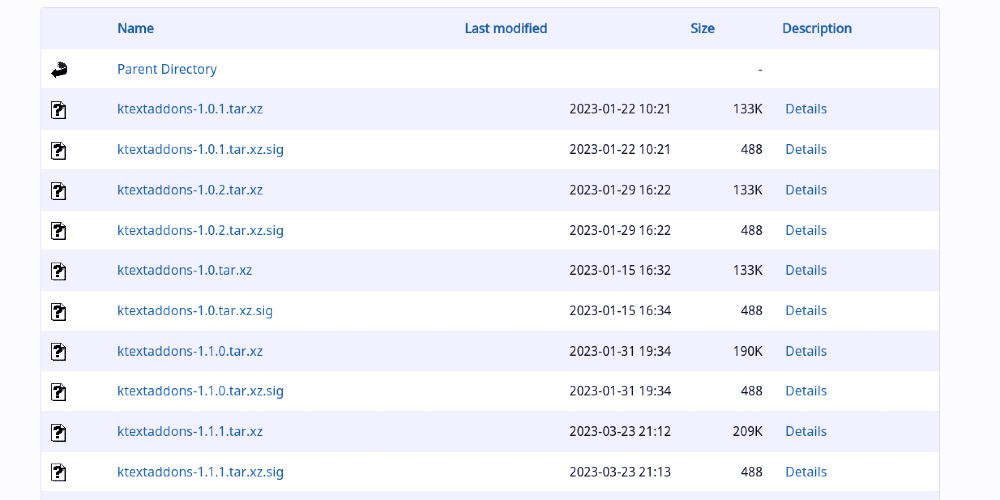Download ktextaddons-1.0.tar.xz.sig signature file
The width and height of the screenshot is (1000, 500).
194,311
